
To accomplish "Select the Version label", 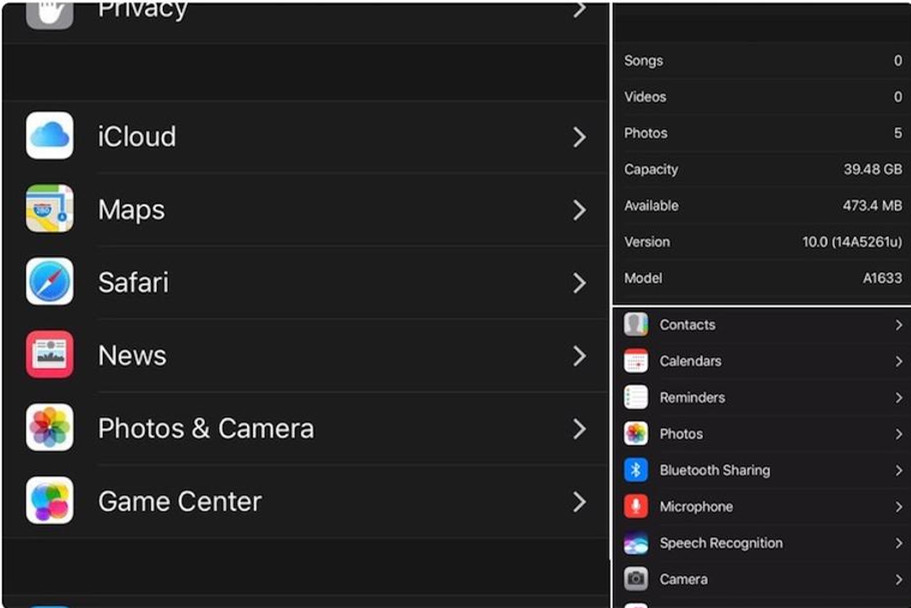I will (647, 242).
